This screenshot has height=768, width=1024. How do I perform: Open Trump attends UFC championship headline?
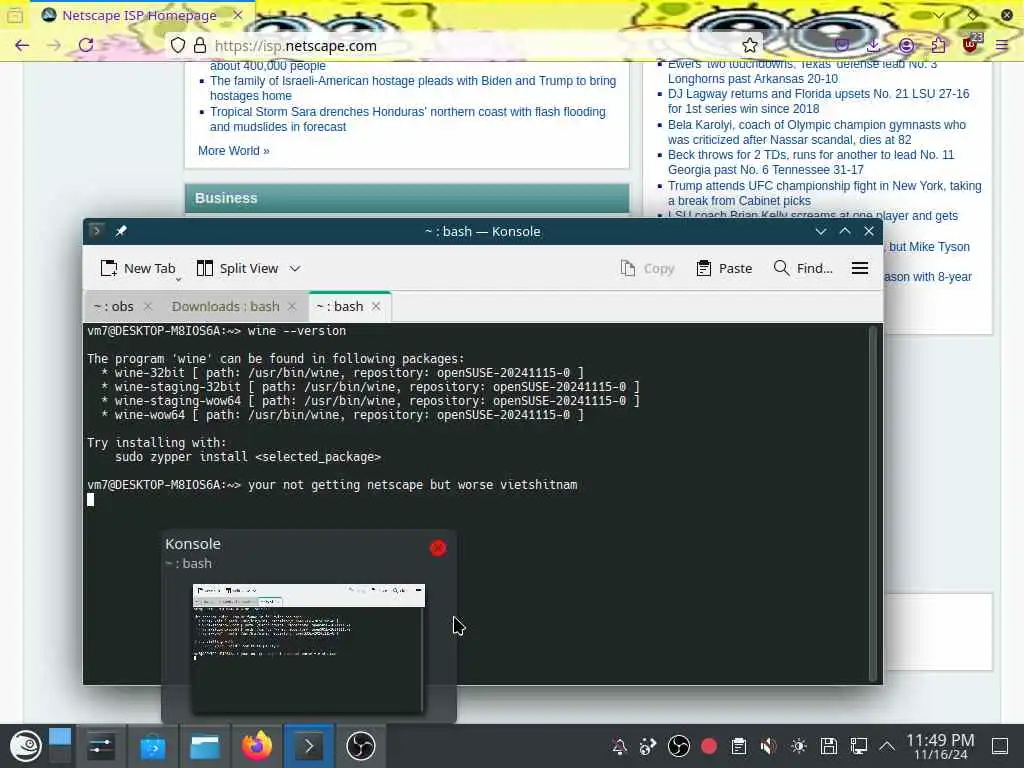tap(824, 193)
